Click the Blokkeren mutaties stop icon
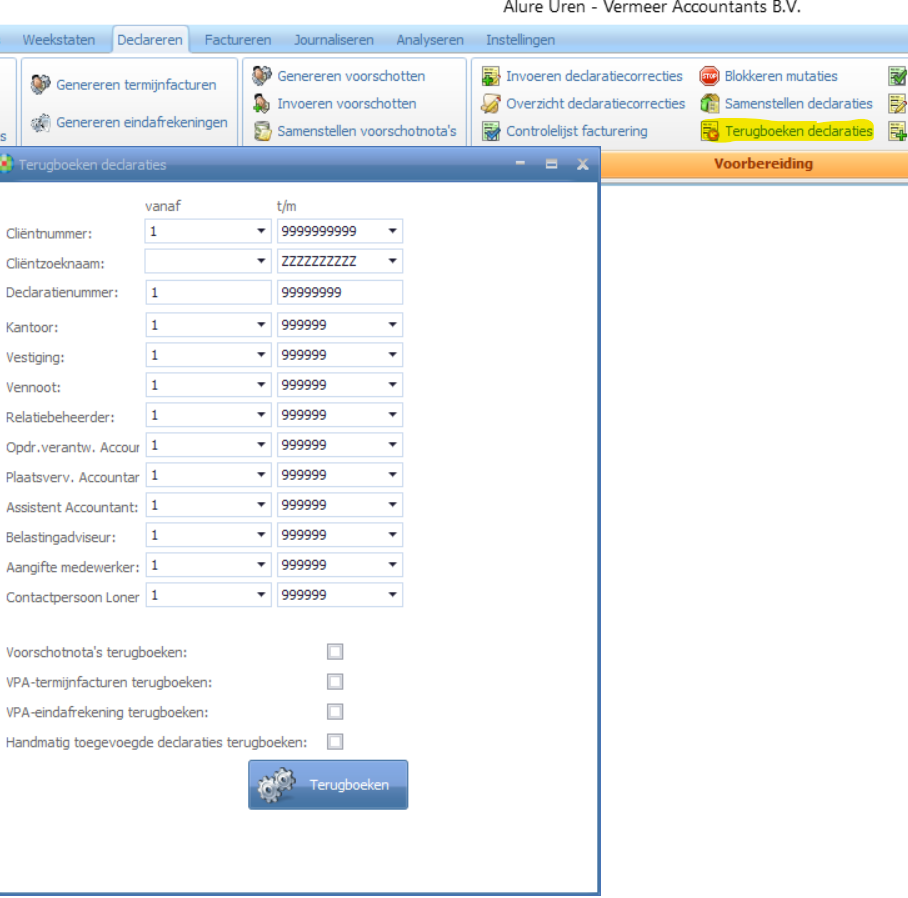 709,76
